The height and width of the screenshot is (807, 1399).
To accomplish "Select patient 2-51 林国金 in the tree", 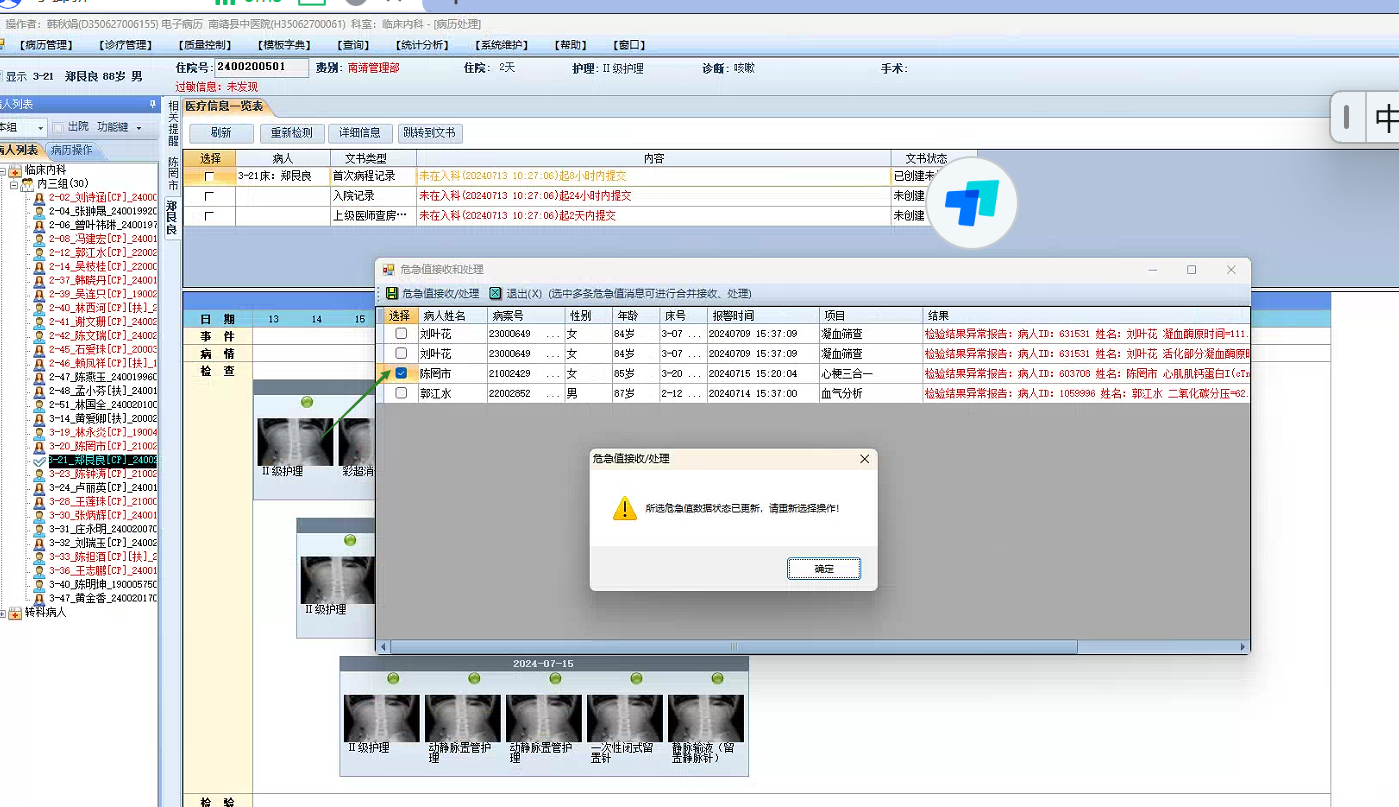I will click(102, 405).
